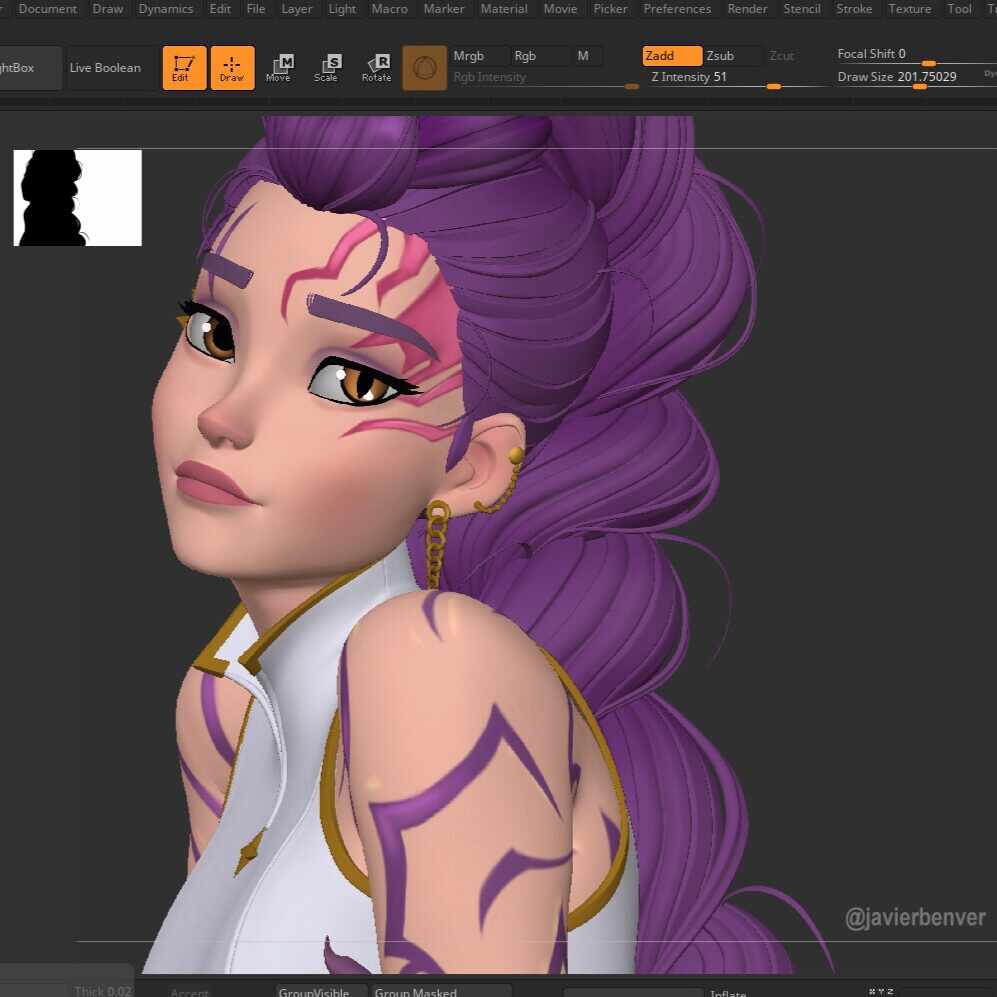Expand the Stroke menu

(x=854, y=9)
